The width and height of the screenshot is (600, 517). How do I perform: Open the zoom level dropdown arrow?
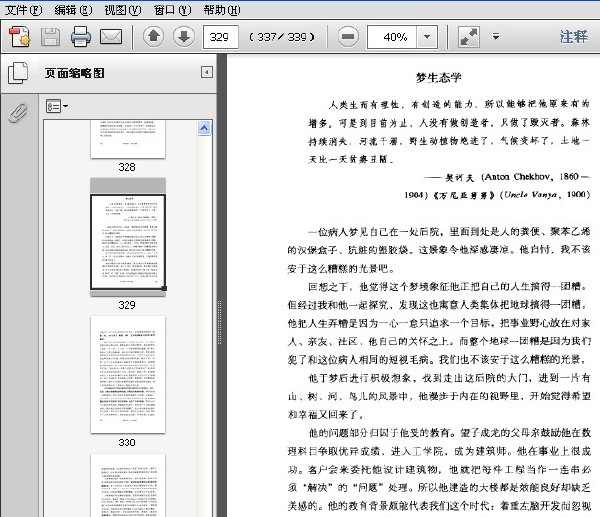click(427, 37)
